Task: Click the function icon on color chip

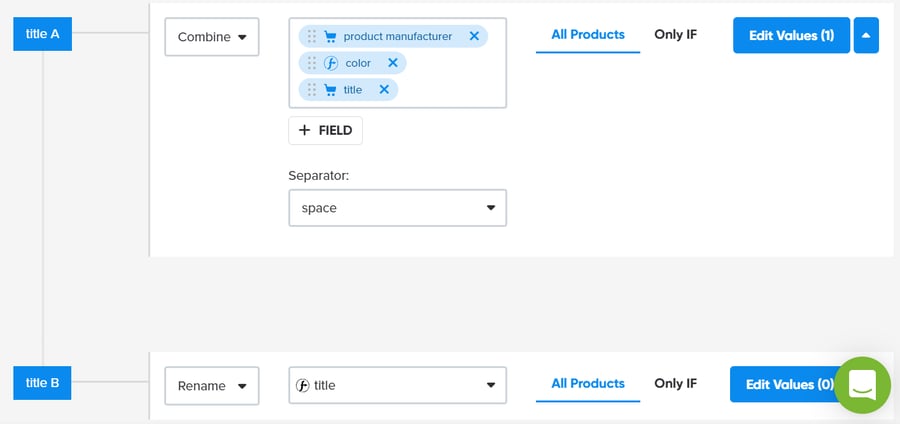Action: click(331, 63)
